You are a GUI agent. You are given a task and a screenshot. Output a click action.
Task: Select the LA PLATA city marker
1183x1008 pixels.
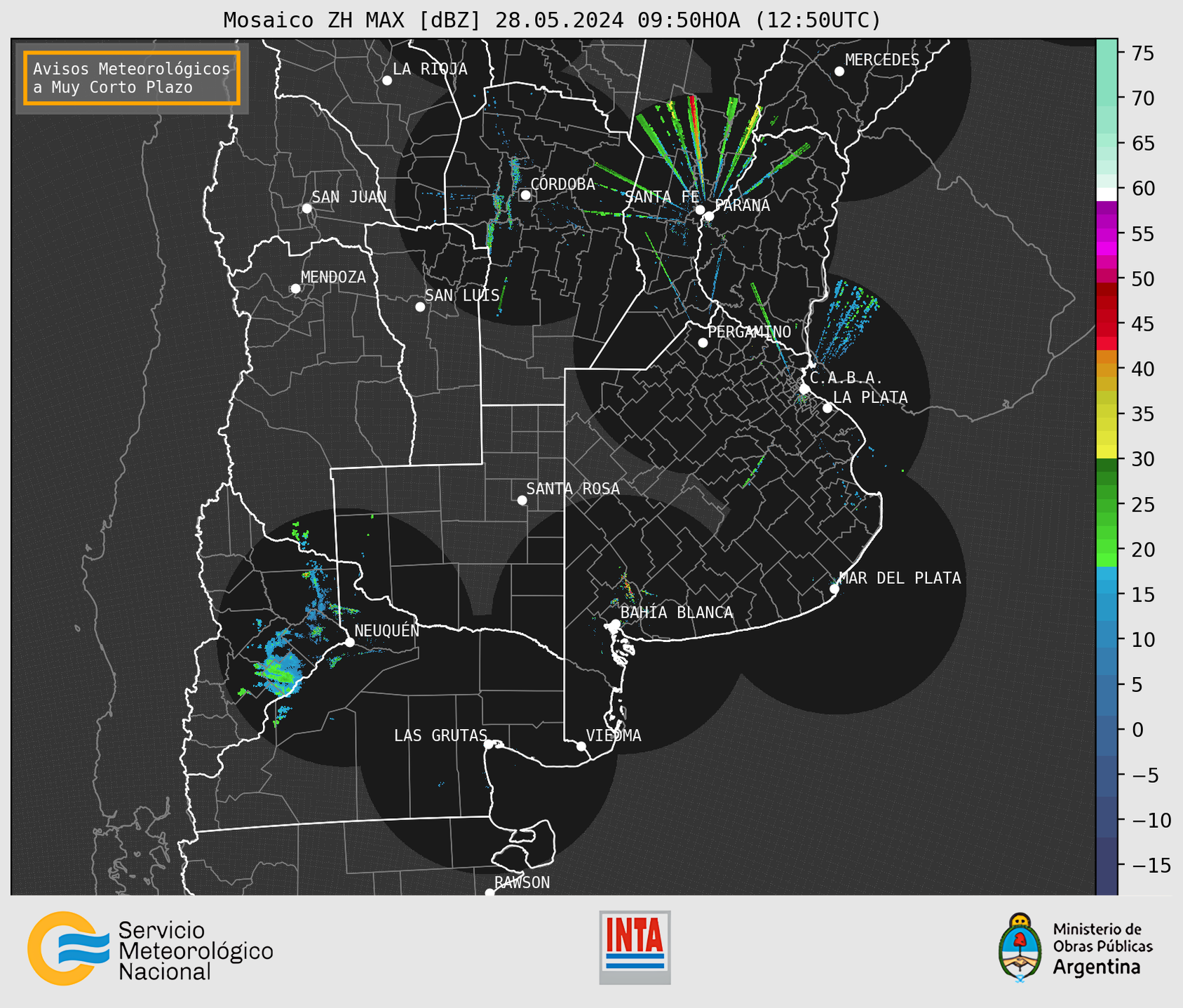tap(827, 408)
